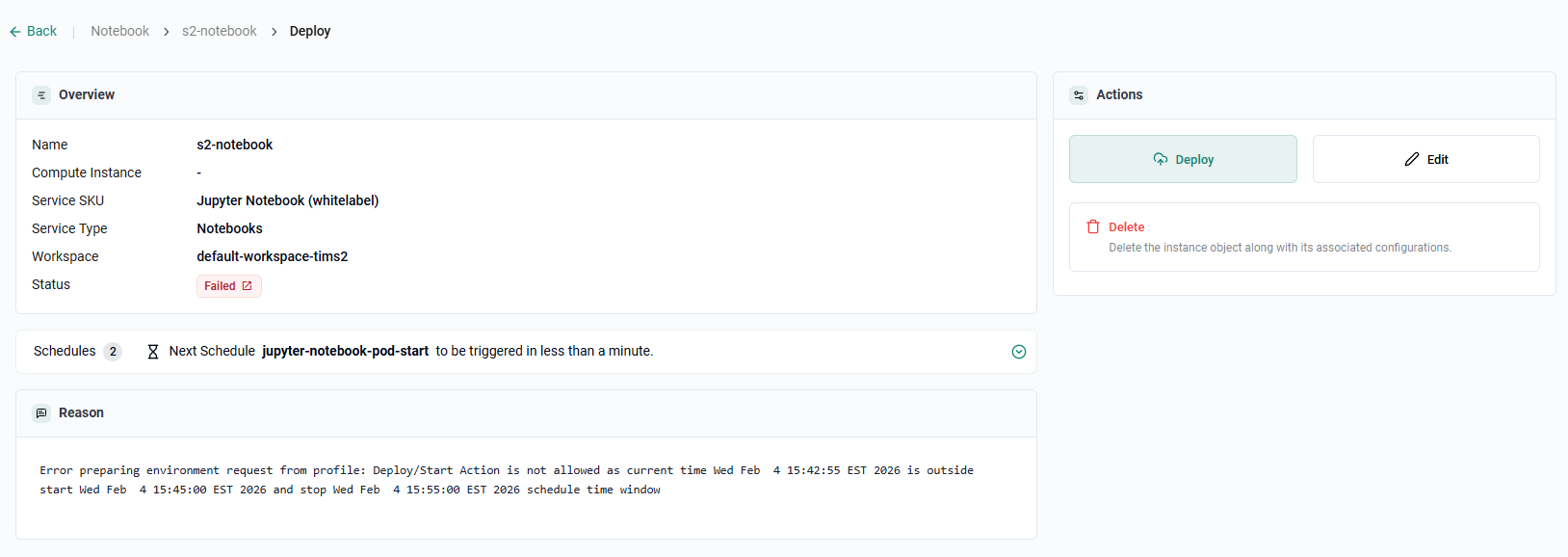Image resolution: width=1568 pixels, height=557 pixels.
Task: Click the pencil icon on Edit
Action: click(1412, 159)
